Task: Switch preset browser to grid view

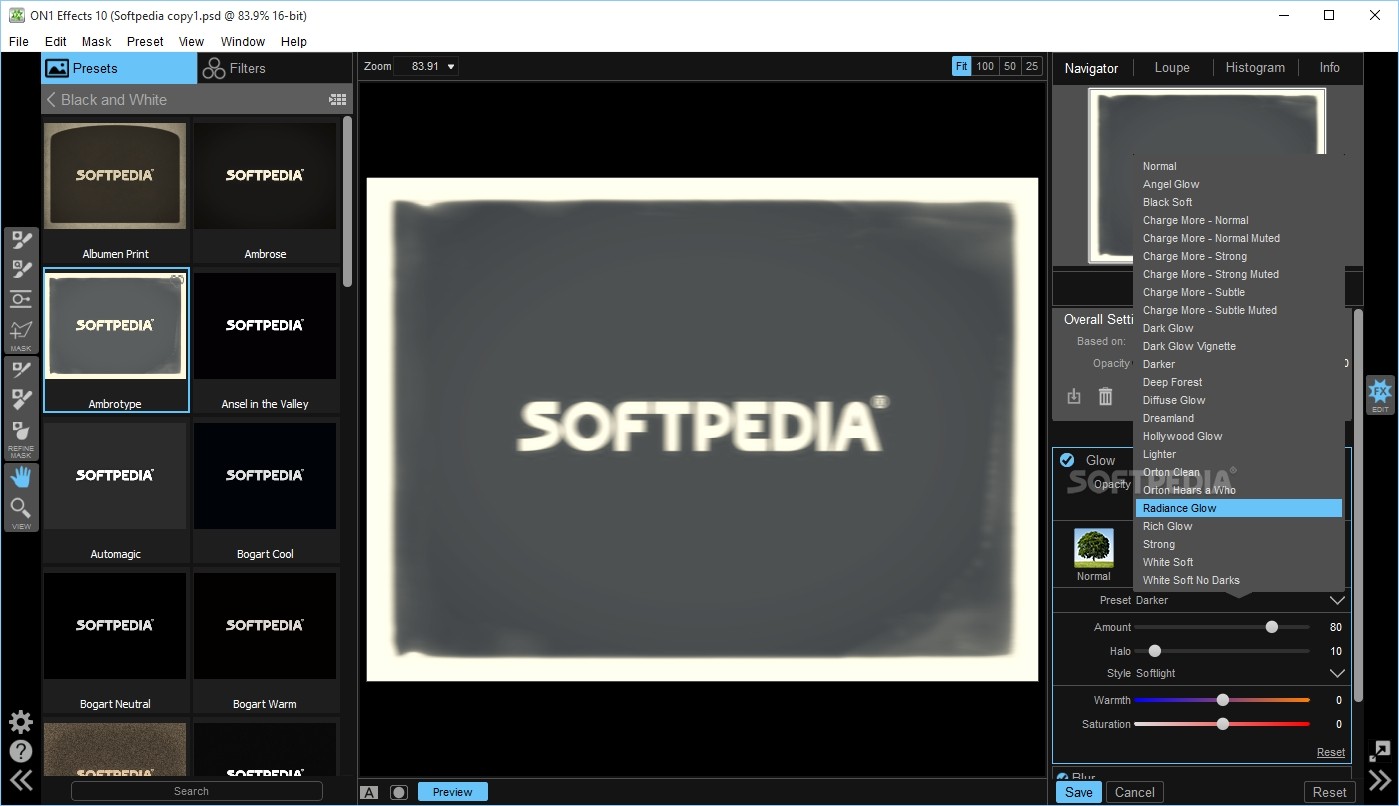Action: coord(337,100)
